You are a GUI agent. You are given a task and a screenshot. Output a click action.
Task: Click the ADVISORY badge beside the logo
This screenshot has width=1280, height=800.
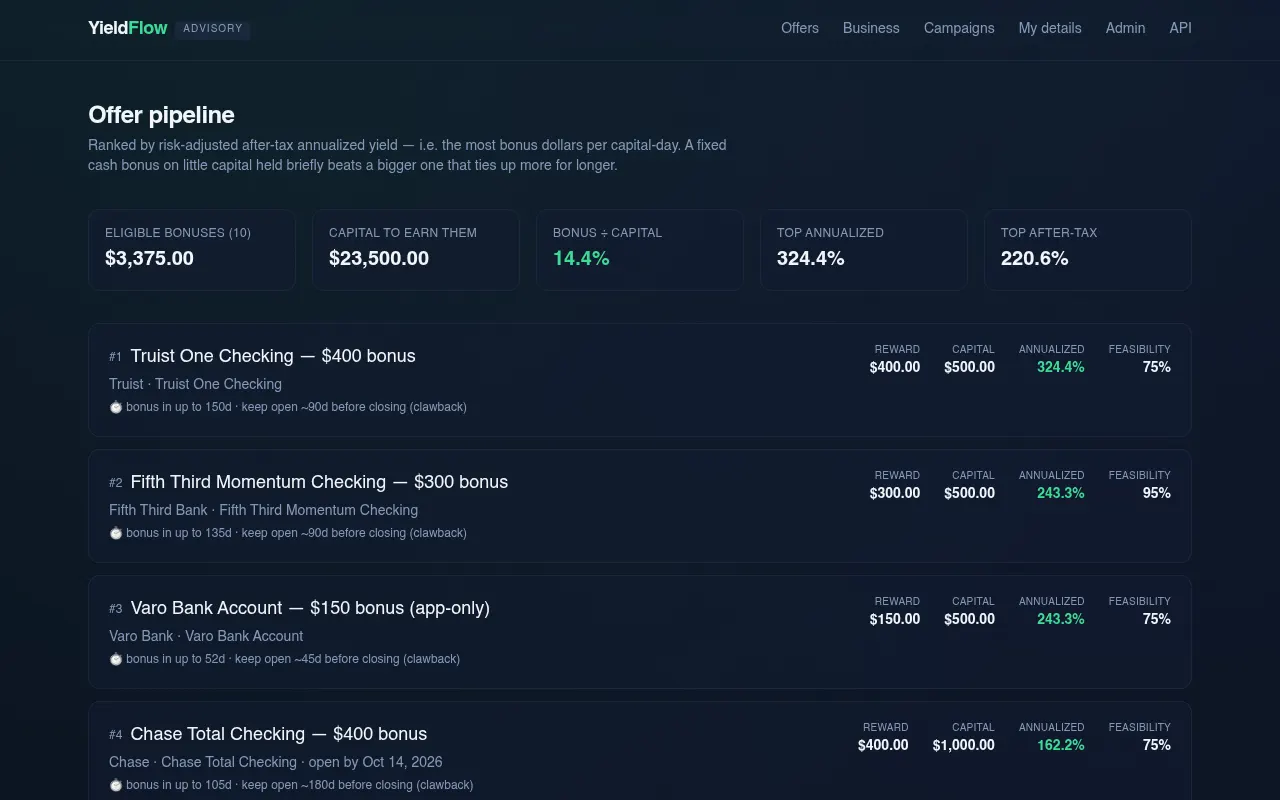(x=213, y=29)
